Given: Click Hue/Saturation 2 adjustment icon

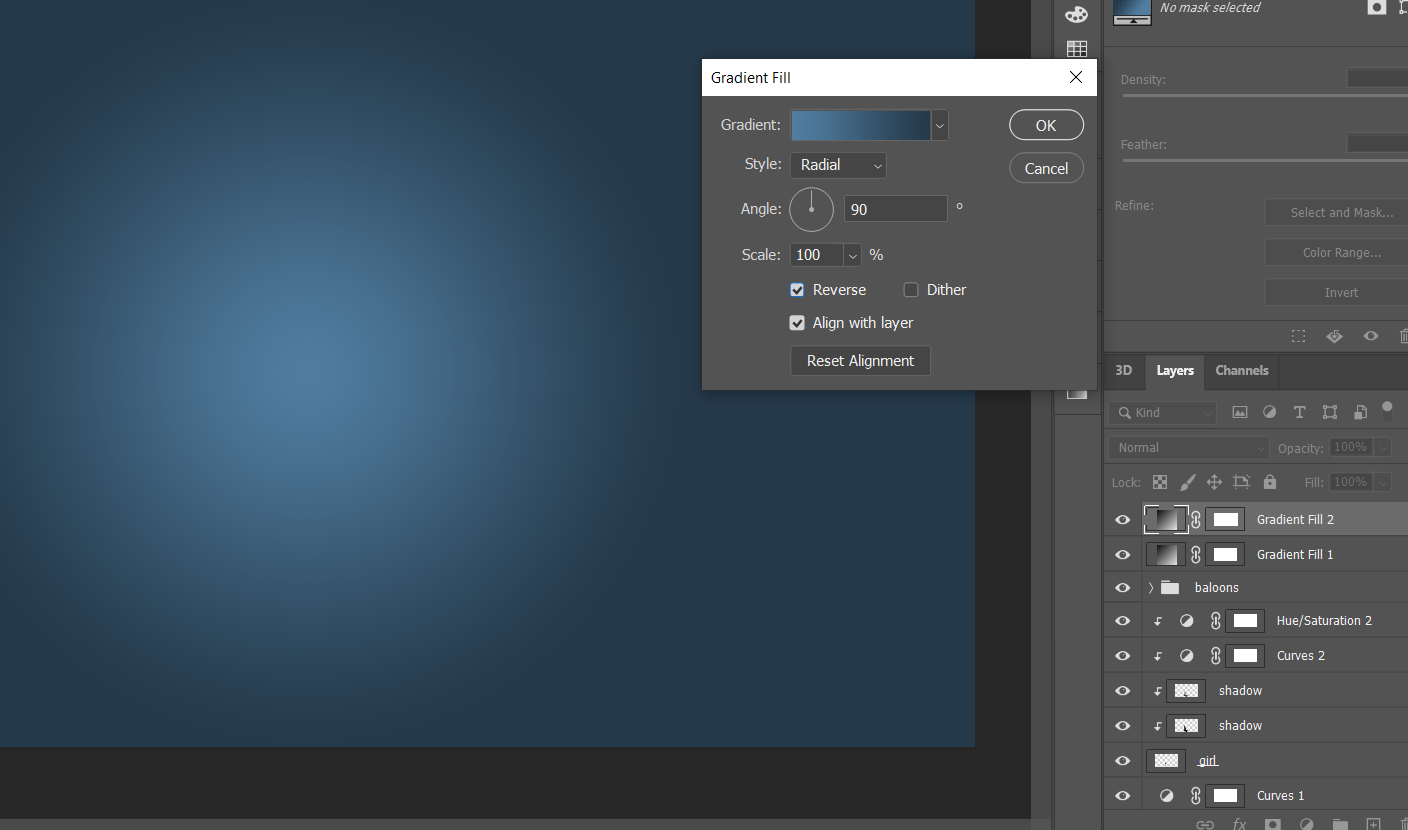Looking at the screenshot, I should [x=1186, y=621].
